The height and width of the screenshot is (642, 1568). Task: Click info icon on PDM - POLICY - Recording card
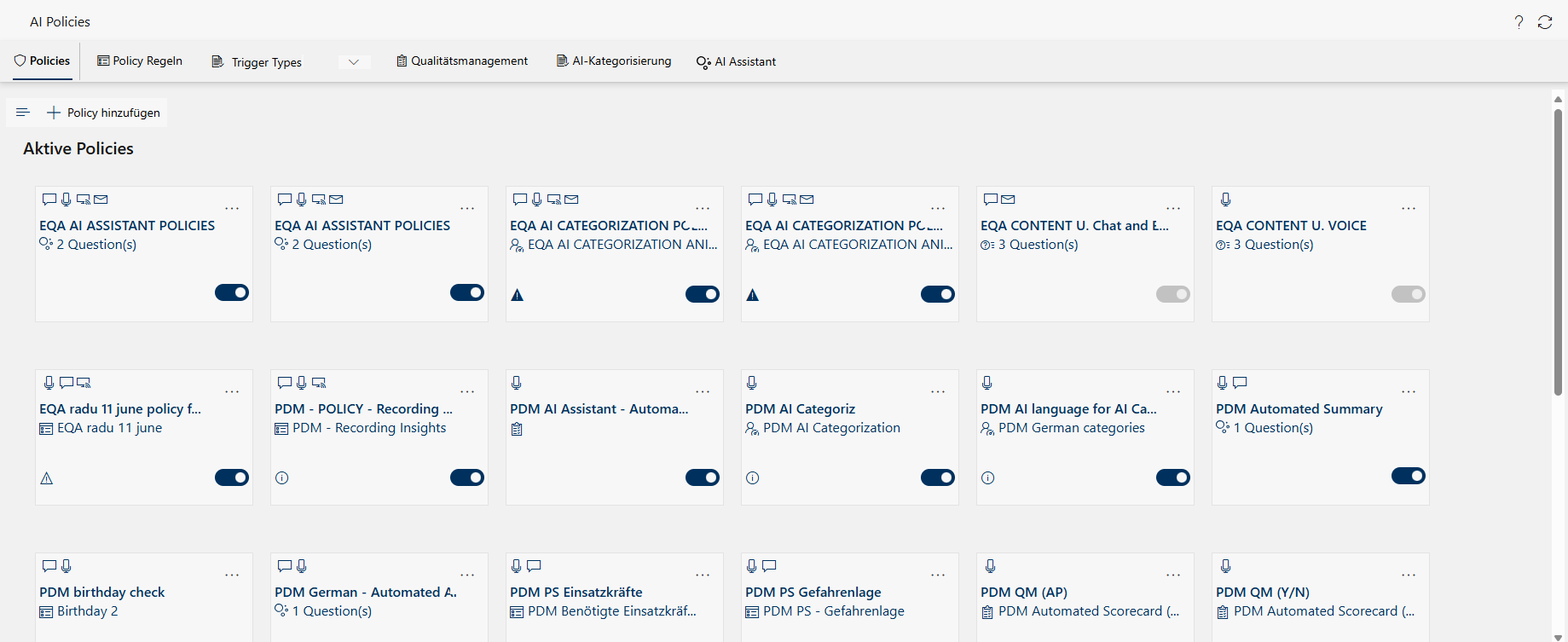point(282,478)
